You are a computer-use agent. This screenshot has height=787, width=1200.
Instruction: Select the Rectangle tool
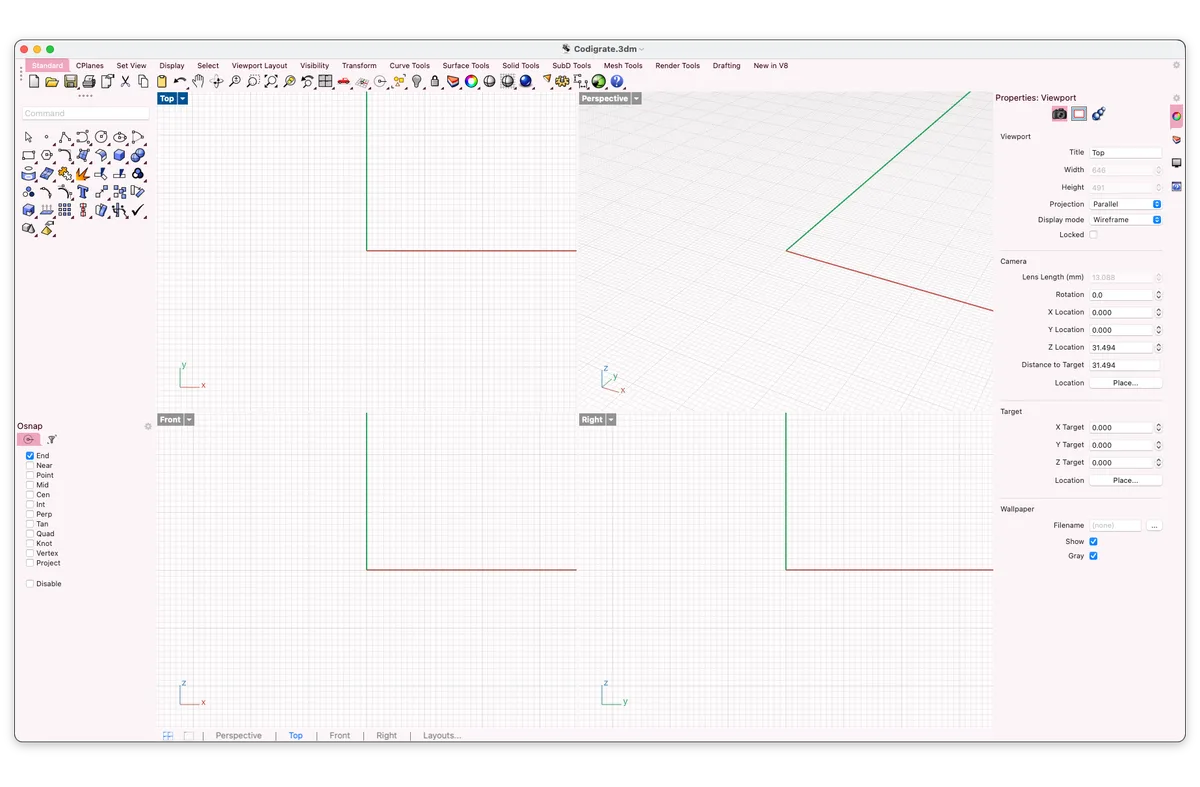pos(29,155)
